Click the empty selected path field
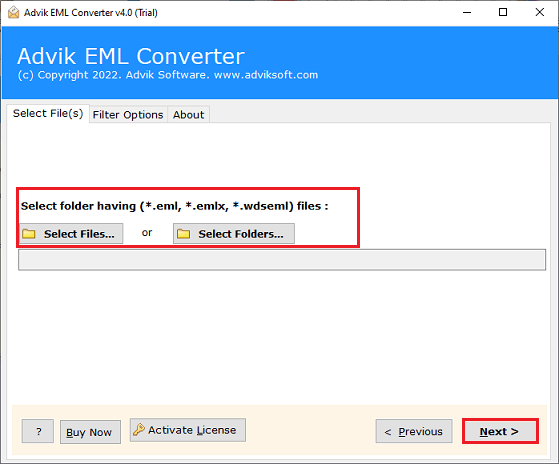 [x=282, y=260]
